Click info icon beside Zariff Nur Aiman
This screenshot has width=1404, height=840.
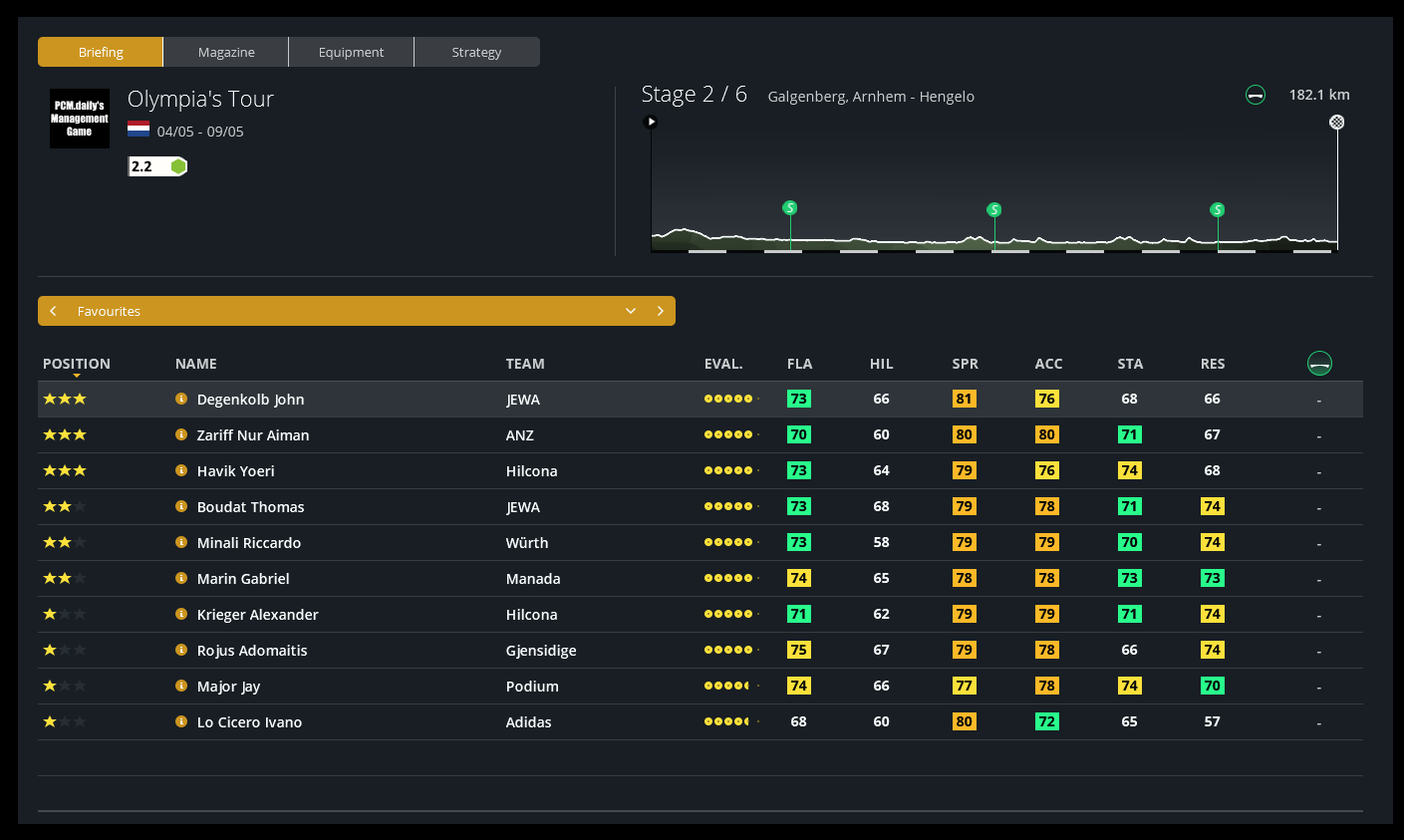[x=181, y=434]
